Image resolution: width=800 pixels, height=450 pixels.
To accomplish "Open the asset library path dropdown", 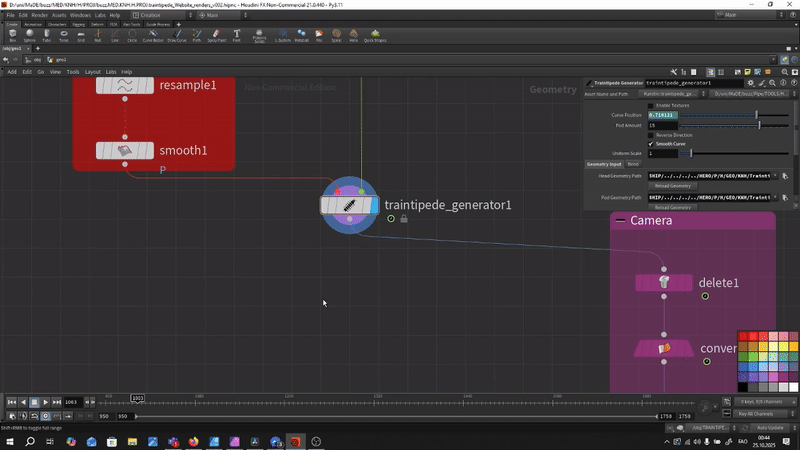I will [753, 94].
